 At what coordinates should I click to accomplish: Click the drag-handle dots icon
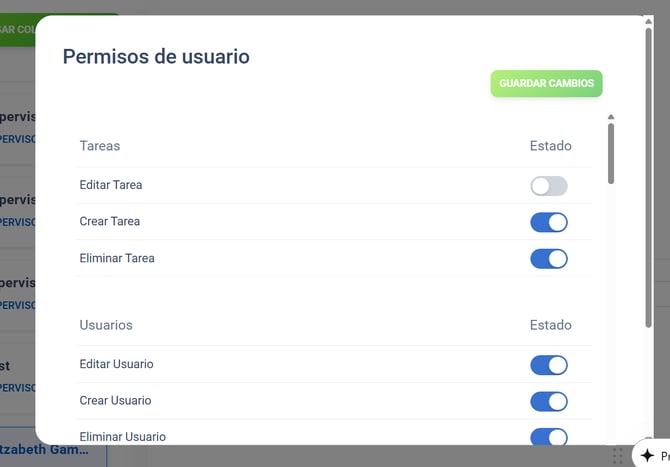click(x=618, y=455)
